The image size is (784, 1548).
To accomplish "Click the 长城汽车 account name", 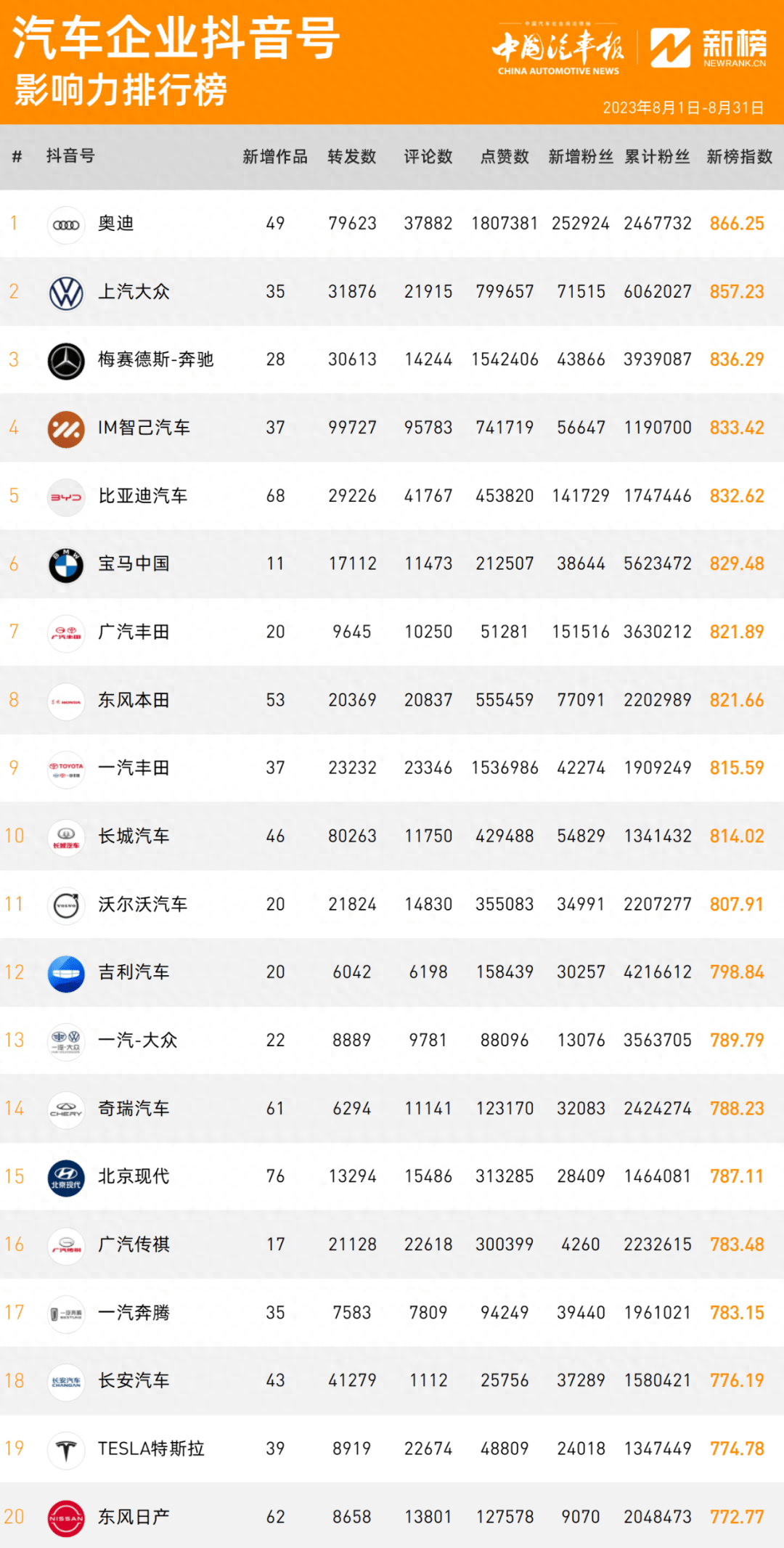I will [134, 836].
